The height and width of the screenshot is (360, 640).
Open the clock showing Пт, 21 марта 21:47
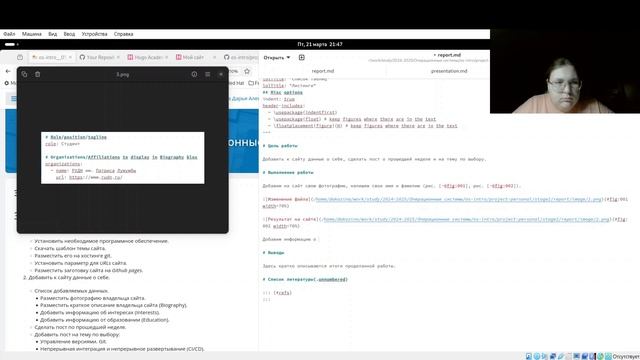tap(320, 44)
